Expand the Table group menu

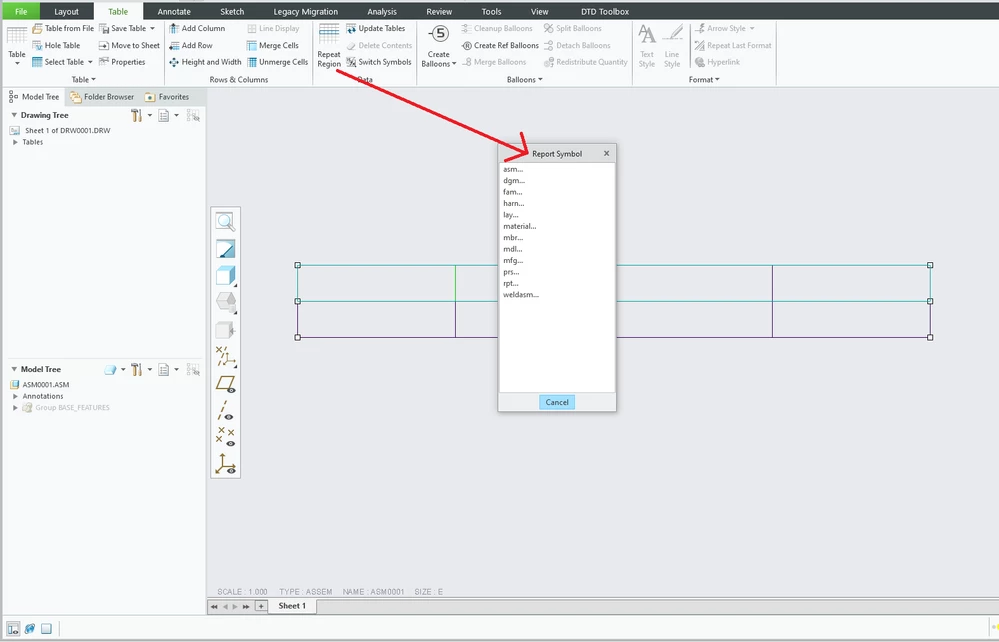[83, 80]
